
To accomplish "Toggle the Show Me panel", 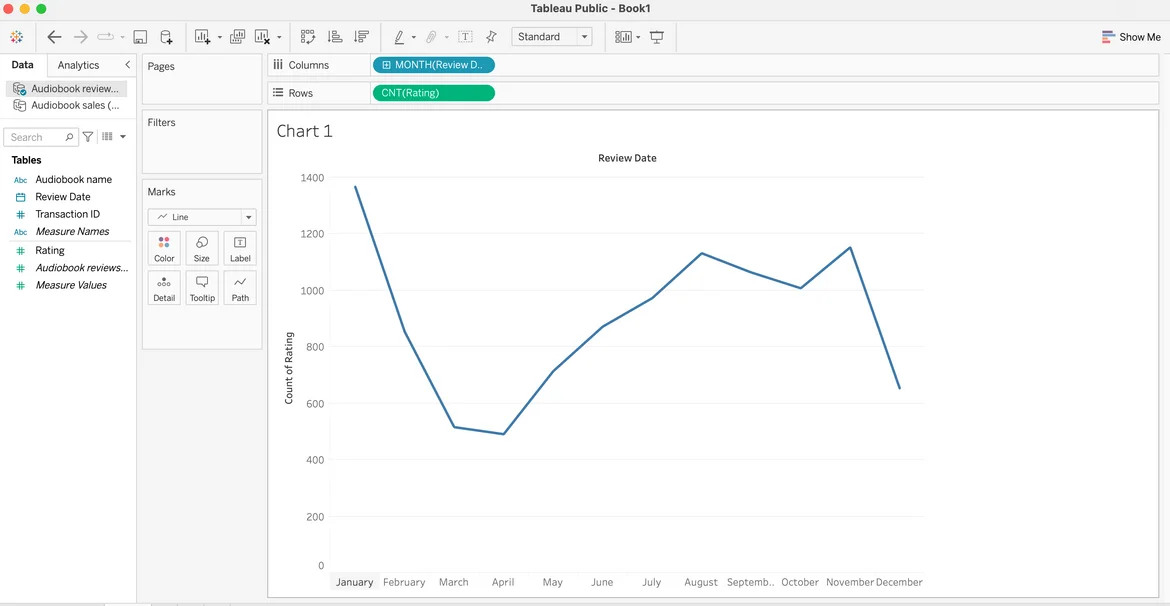I will point(1131,37).
